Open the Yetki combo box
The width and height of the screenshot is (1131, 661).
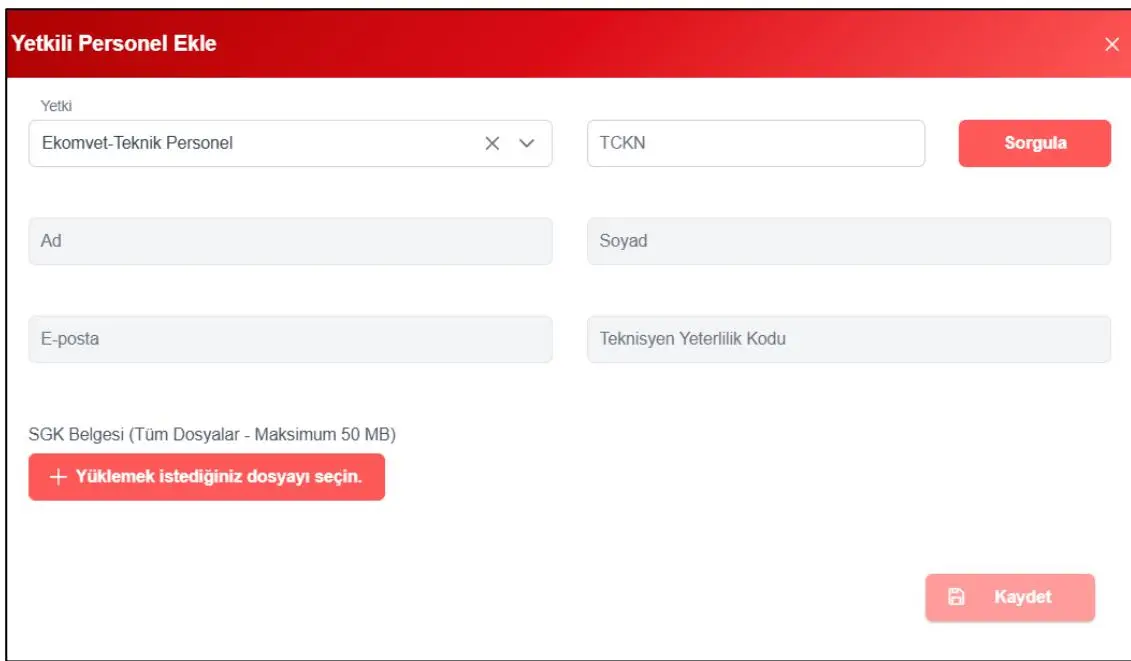pyautogui.click(x=290, y=144)
